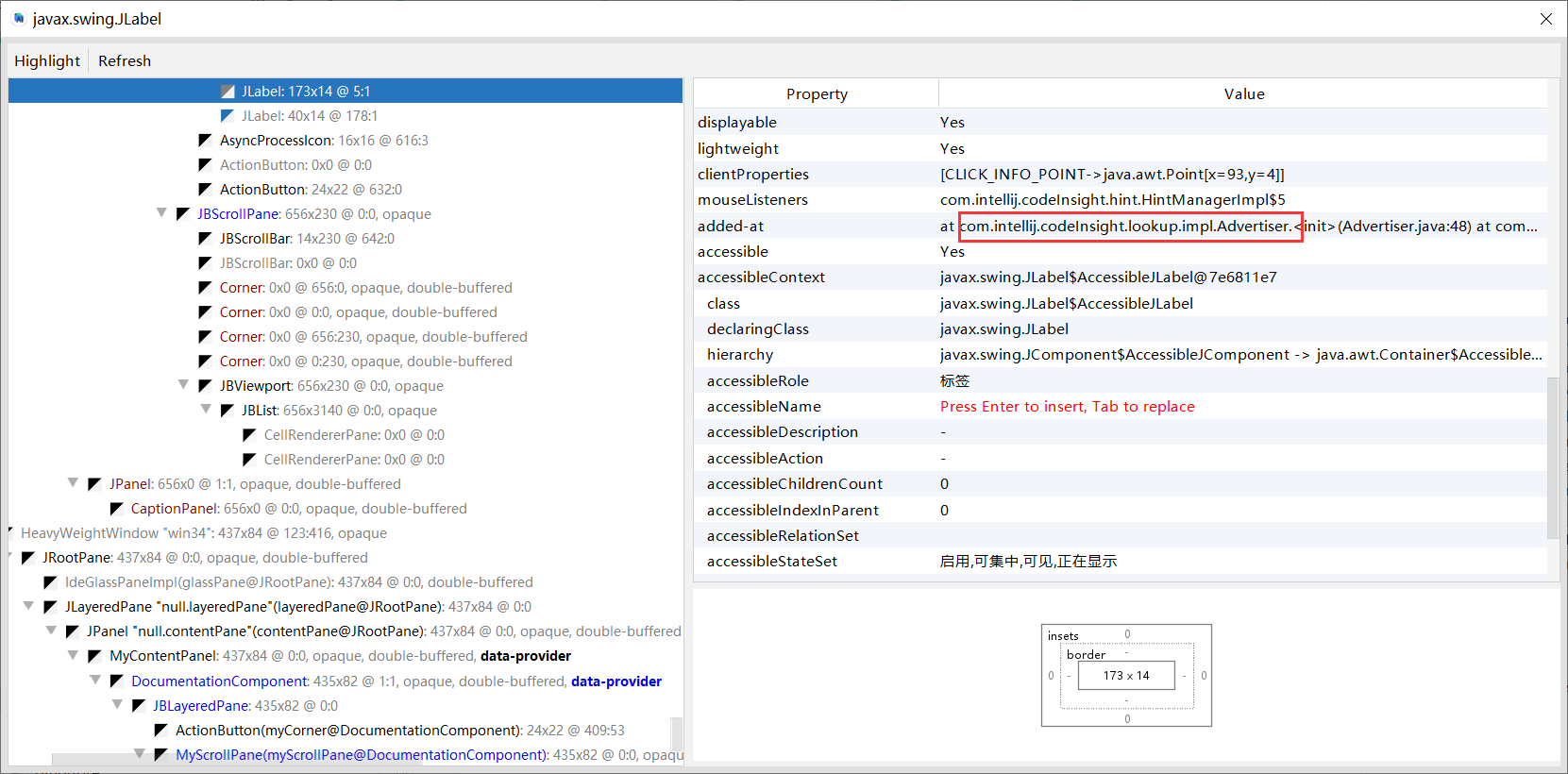
Task: Click the icon of Corner @ 656:0
Action: [x=205, y=287]
